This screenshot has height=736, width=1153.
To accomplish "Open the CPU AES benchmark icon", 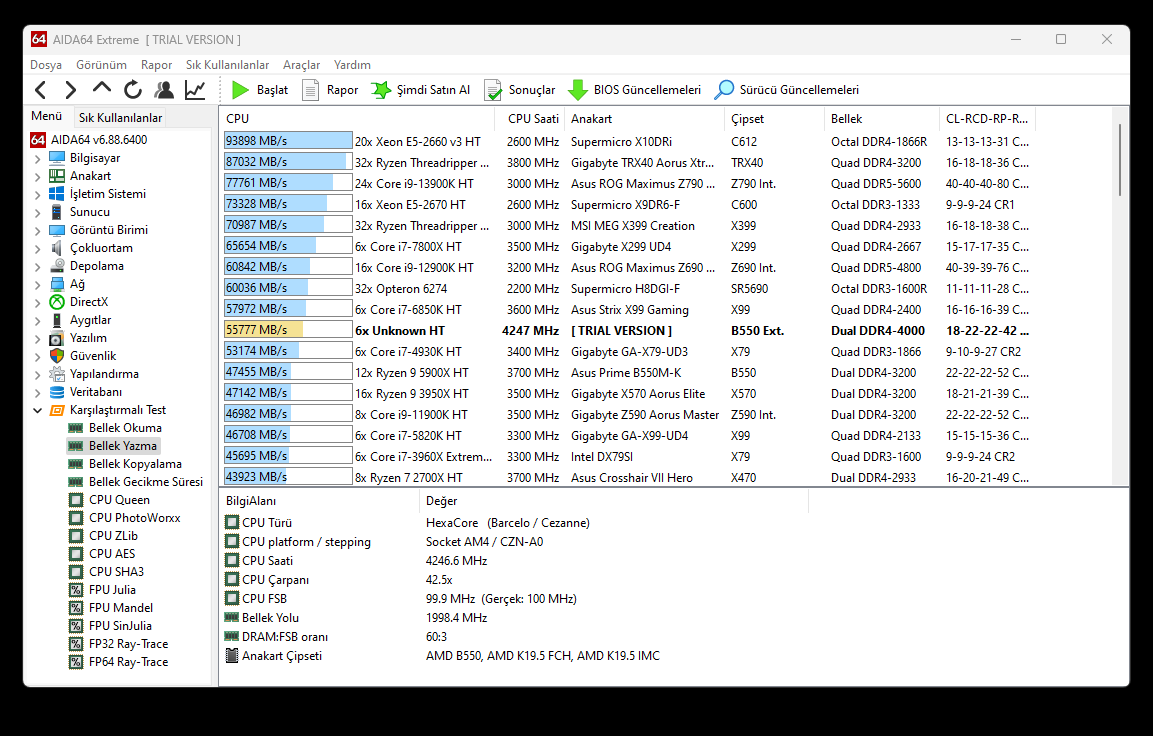I will 76,554.
